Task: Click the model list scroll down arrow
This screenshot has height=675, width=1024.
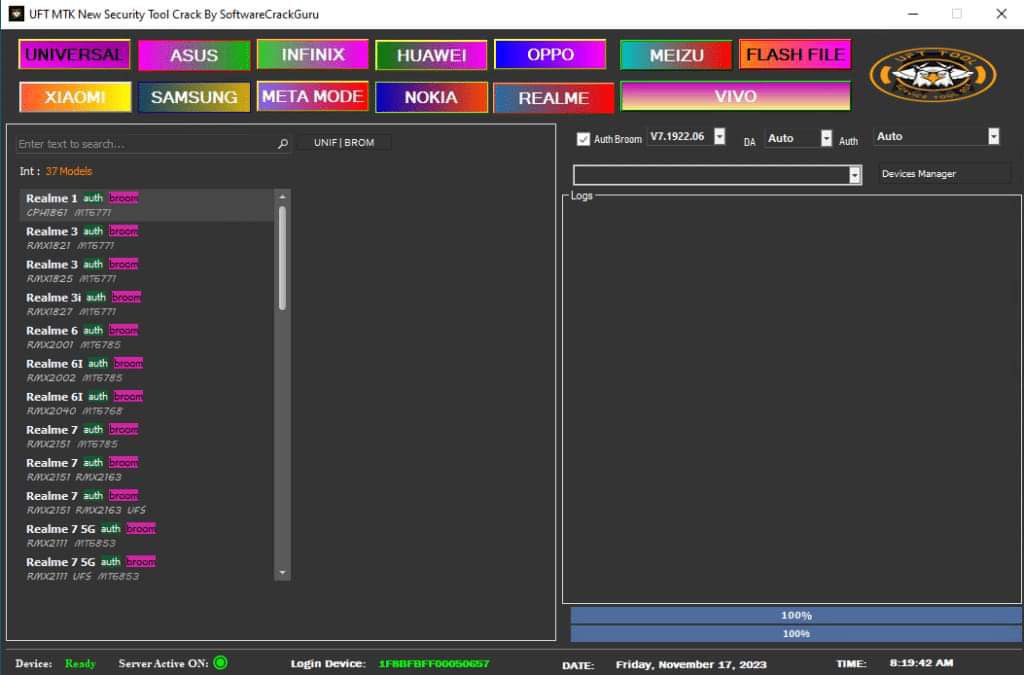Action: pos(282,573)
